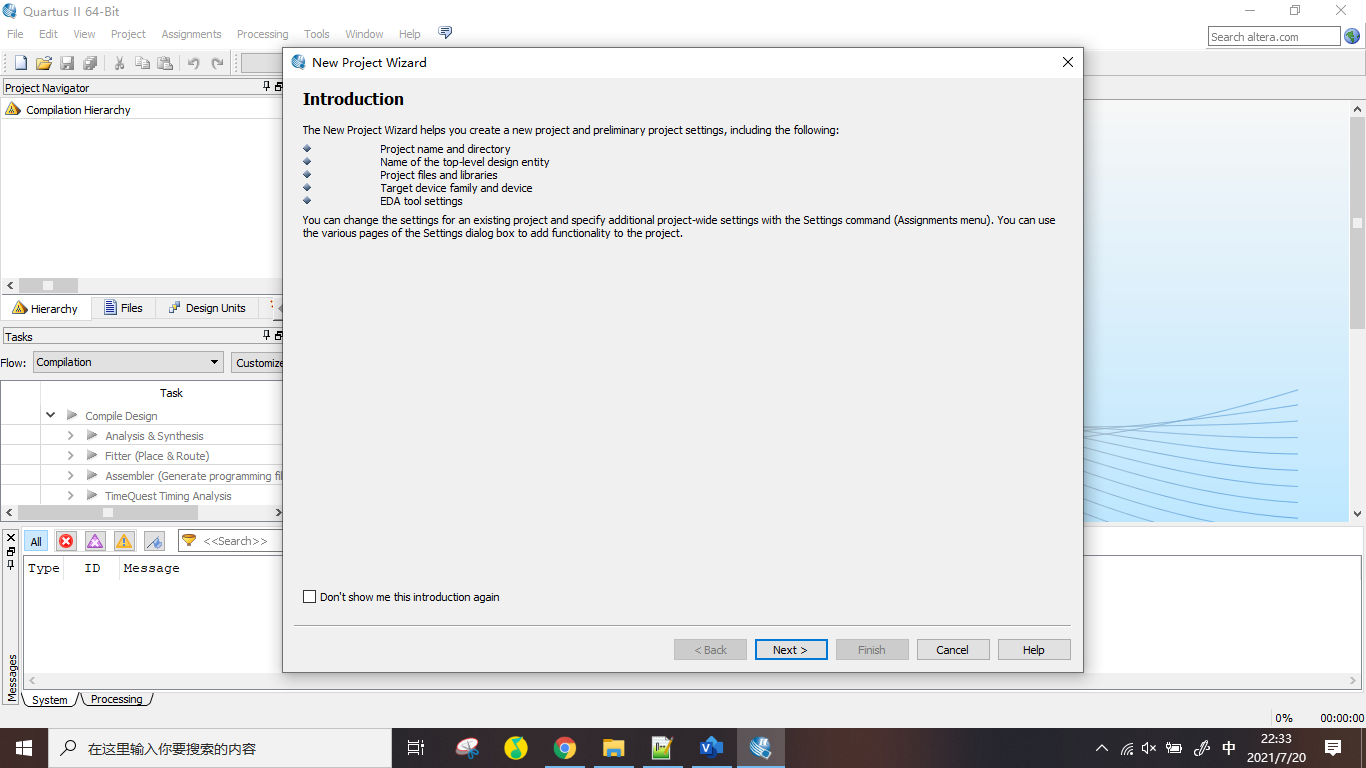Image resolution: width=1366 pixels, height=768 pixels.
Task: Open the Flow Compilation dropdown
Action: [128, 362]
